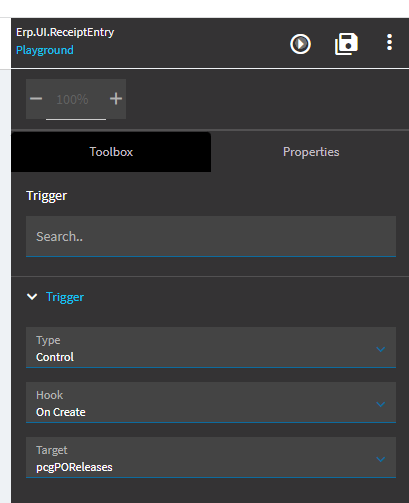409x503 pixels.
Task: Click the Erp.UI.ReceiptEntry title text
Action: [x=65, y=32]
